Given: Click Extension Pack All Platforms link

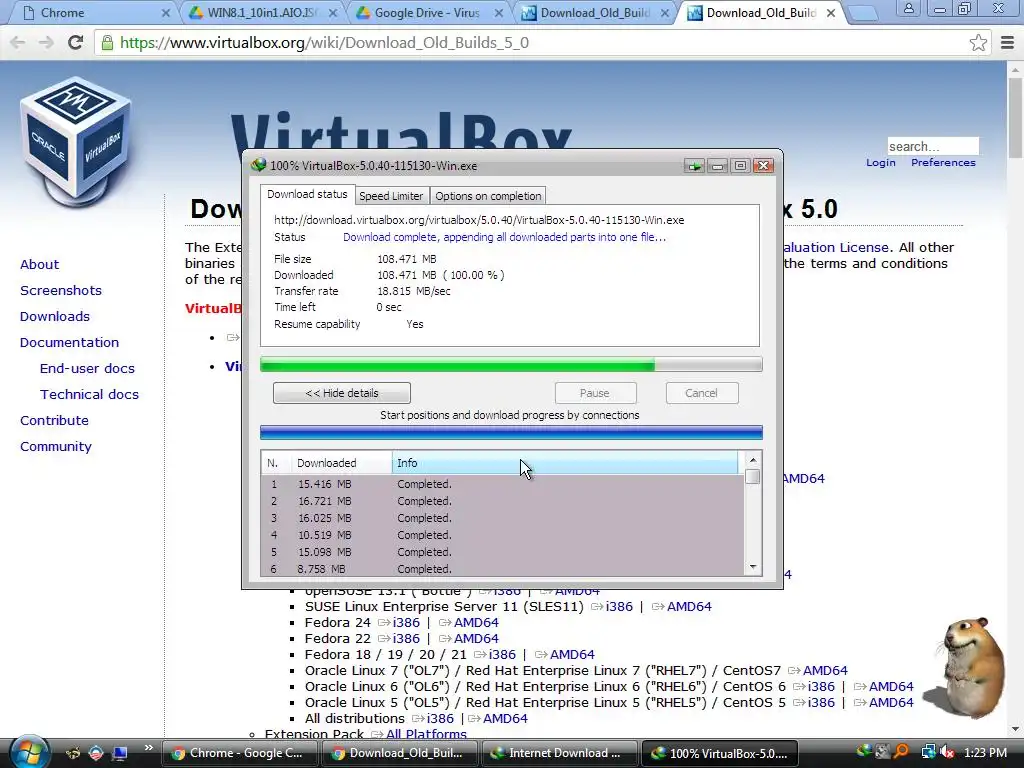Looking at the screenshot, I should pos(426,734).
